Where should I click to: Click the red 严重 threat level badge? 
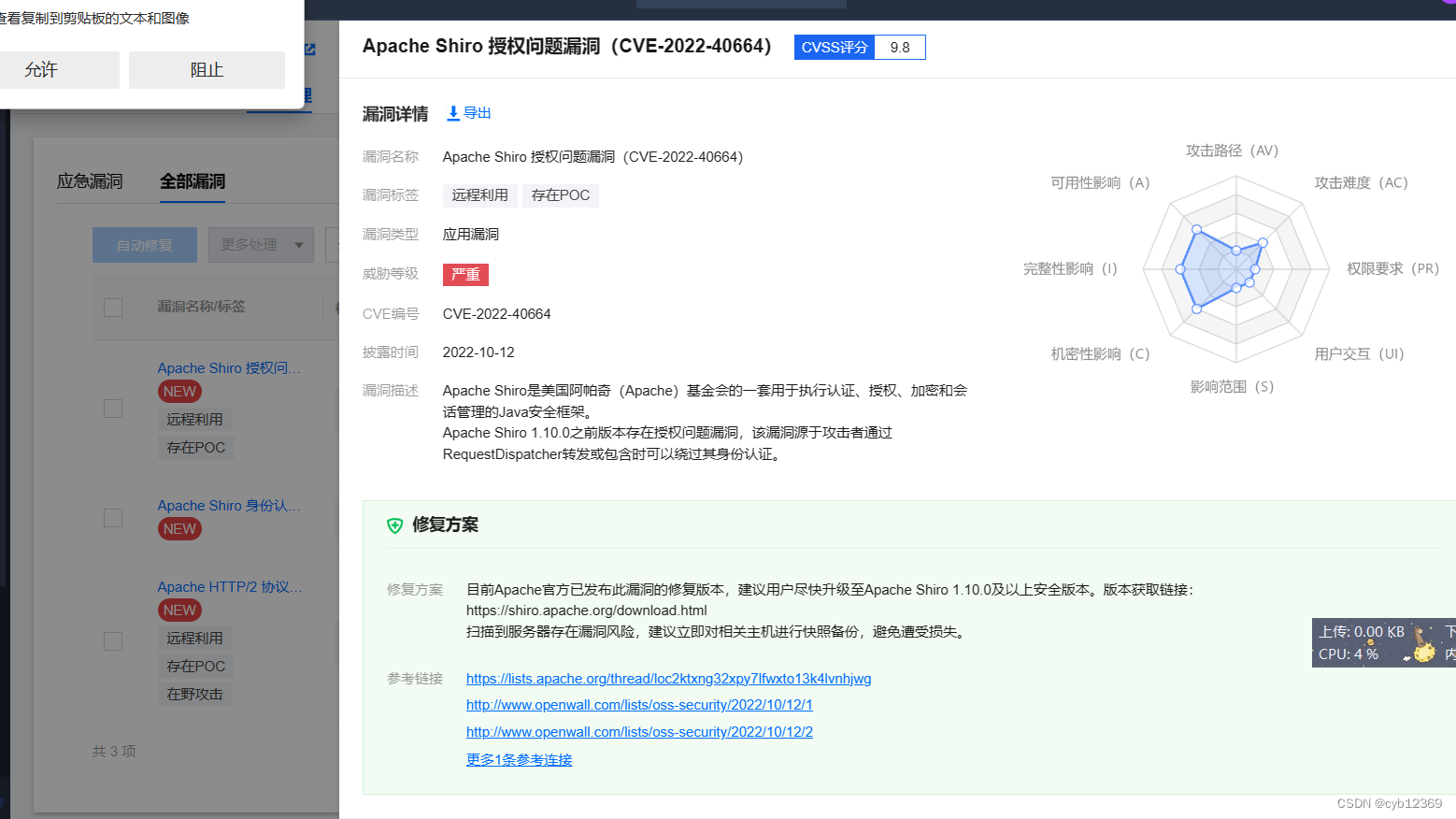pyautogui.click(x=465, y=274)
